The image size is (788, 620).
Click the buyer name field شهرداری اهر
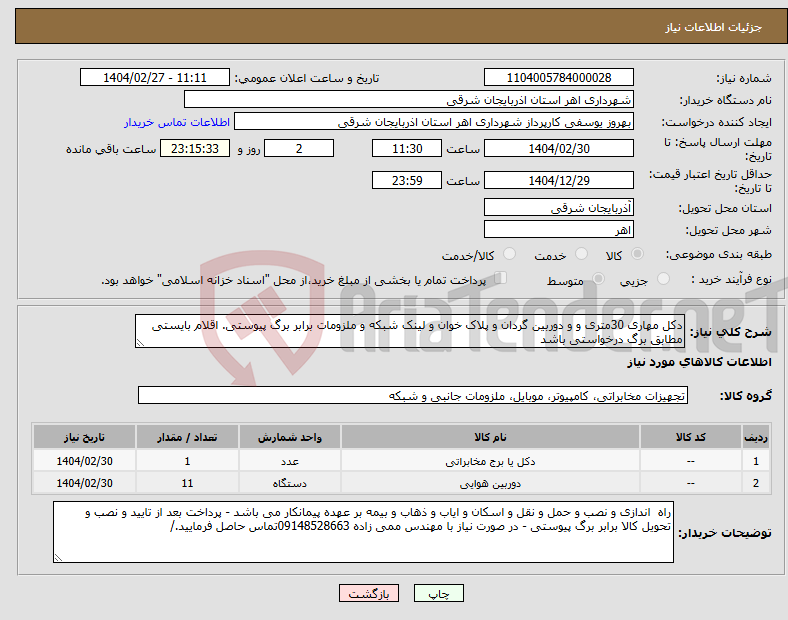click(409, 100)
